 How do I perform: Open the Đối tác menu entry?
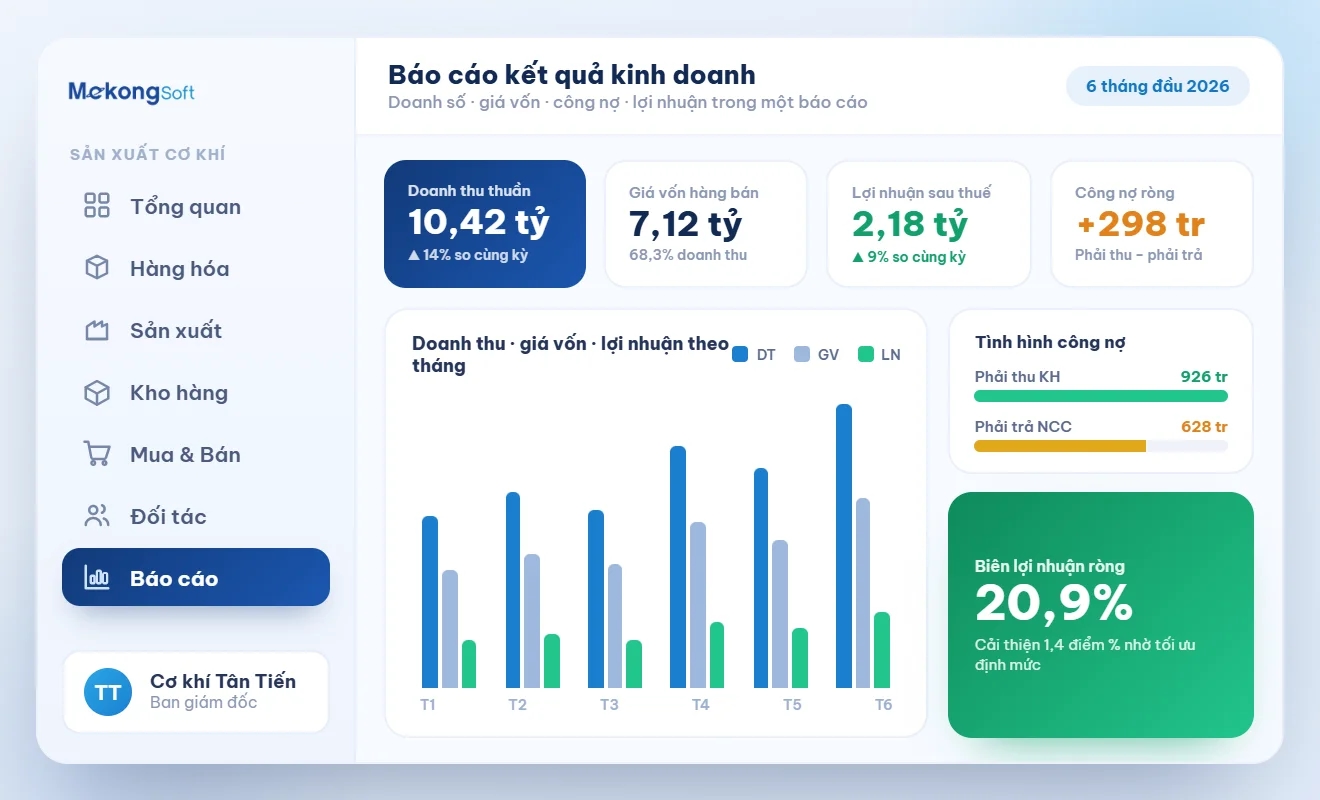point(196,517)
